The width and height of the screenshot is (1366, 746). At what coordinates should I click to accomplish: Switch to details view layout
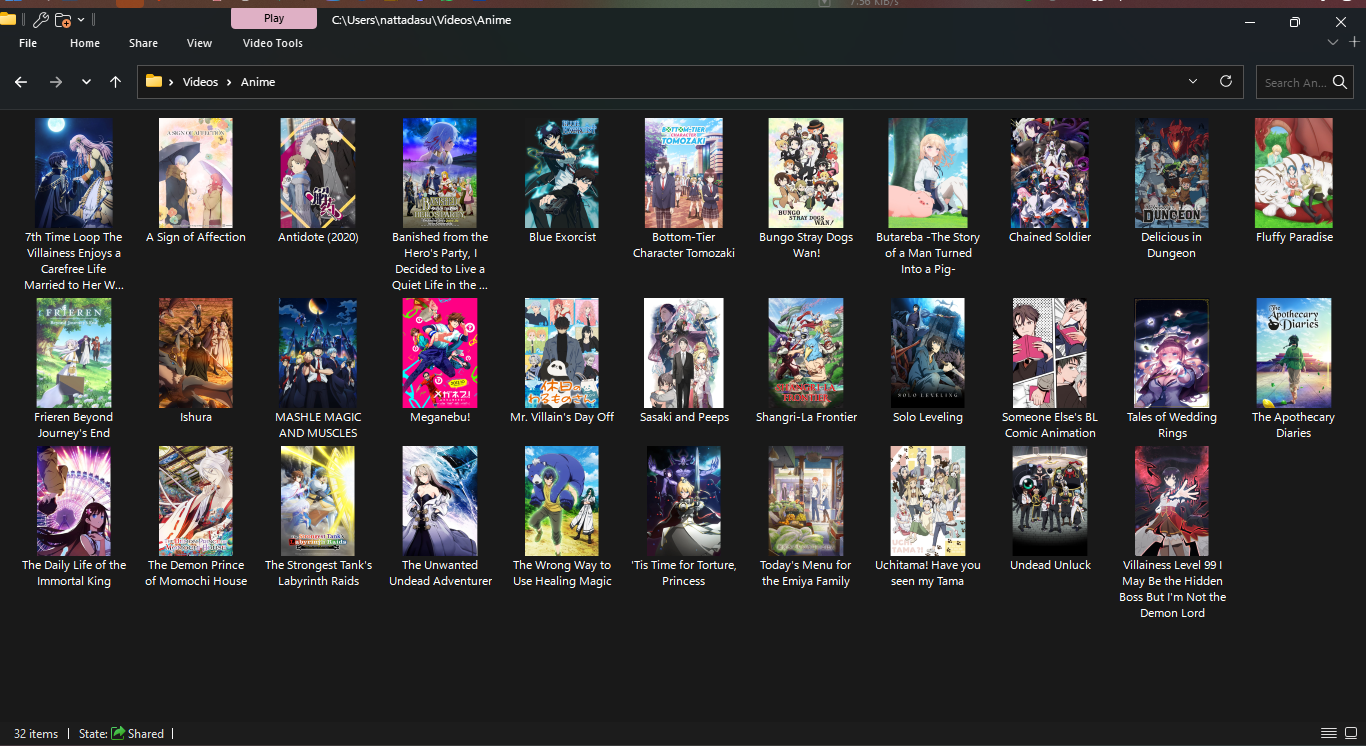point(1328,734)
